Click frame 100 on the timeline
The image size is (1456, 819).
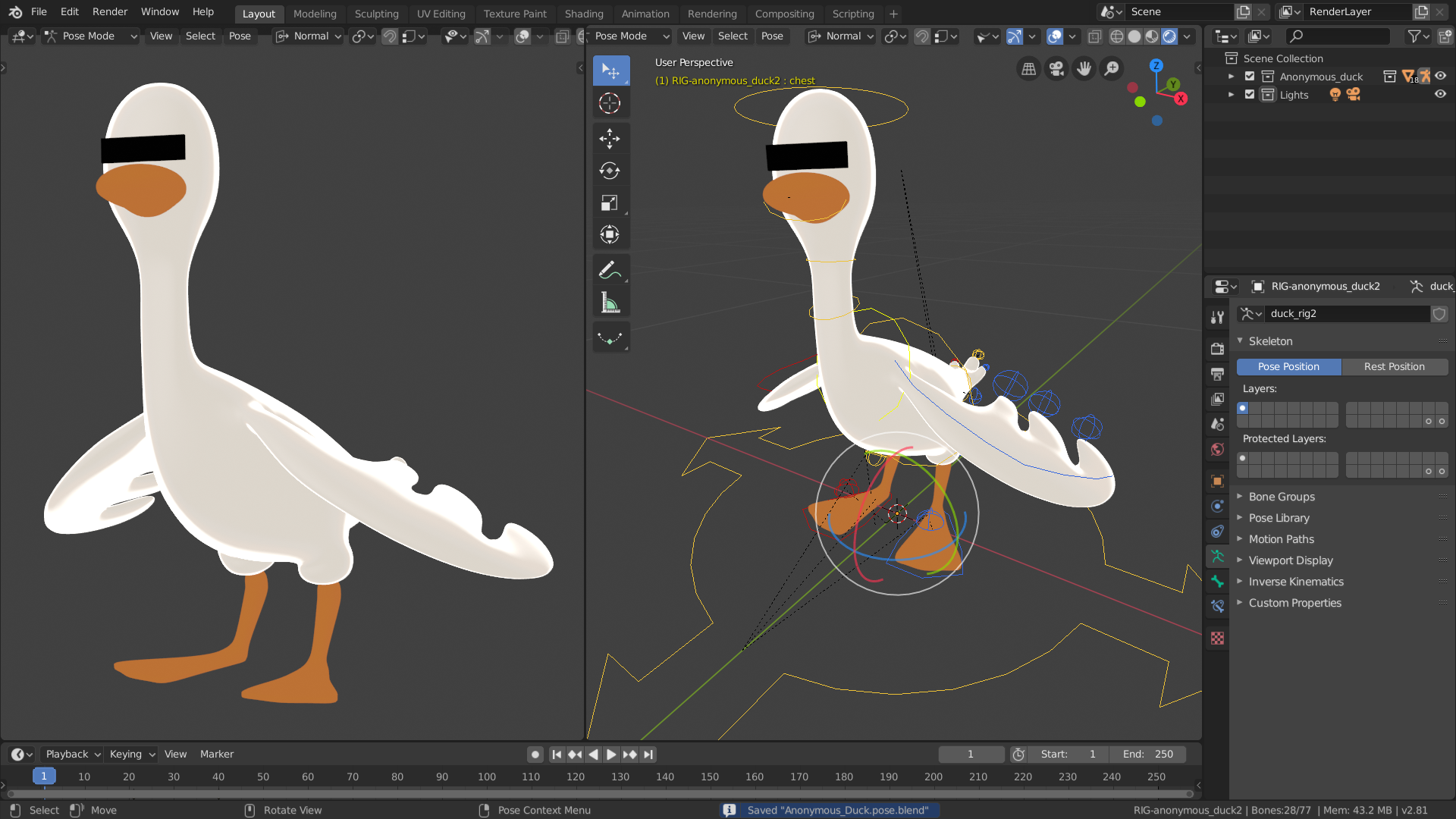(486, 777)
